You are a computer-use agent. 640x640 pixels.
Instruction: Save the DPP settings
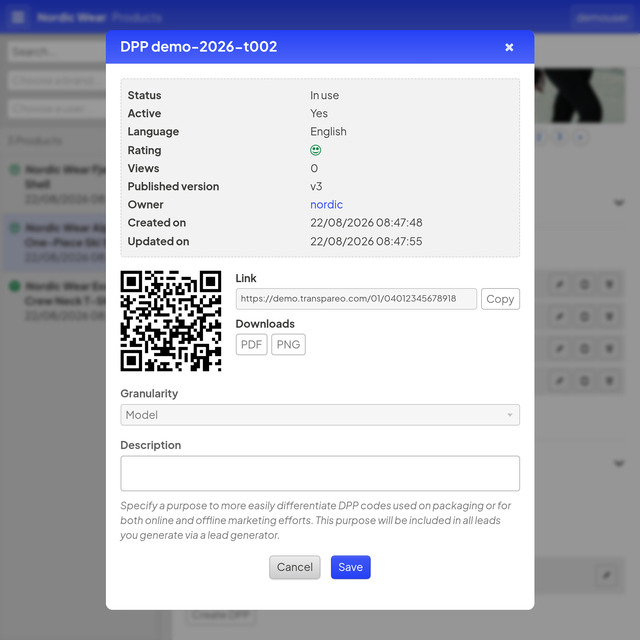point(351,567)
